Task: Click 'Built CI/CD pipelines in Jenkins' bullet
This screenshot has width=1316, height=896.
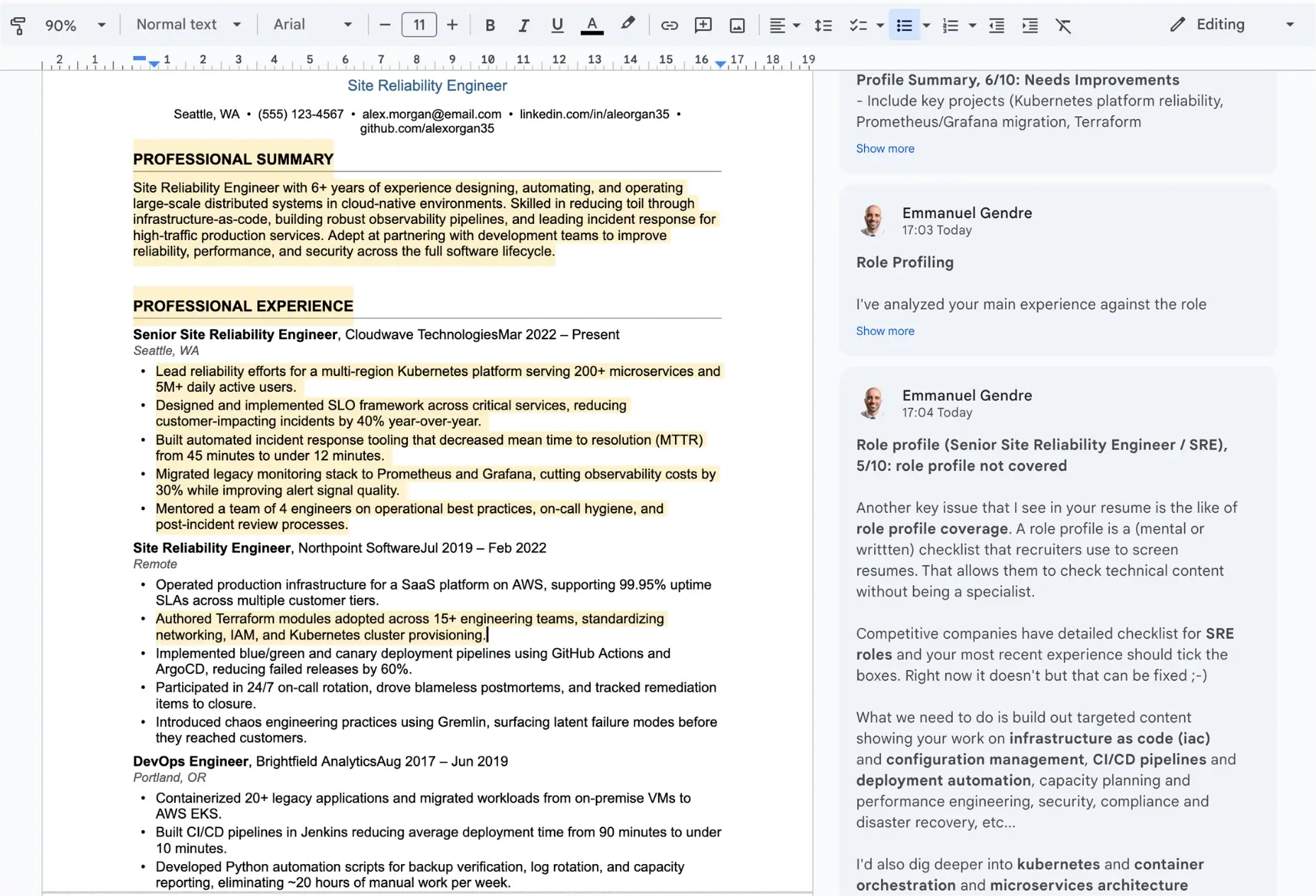Action: point(438,840)
